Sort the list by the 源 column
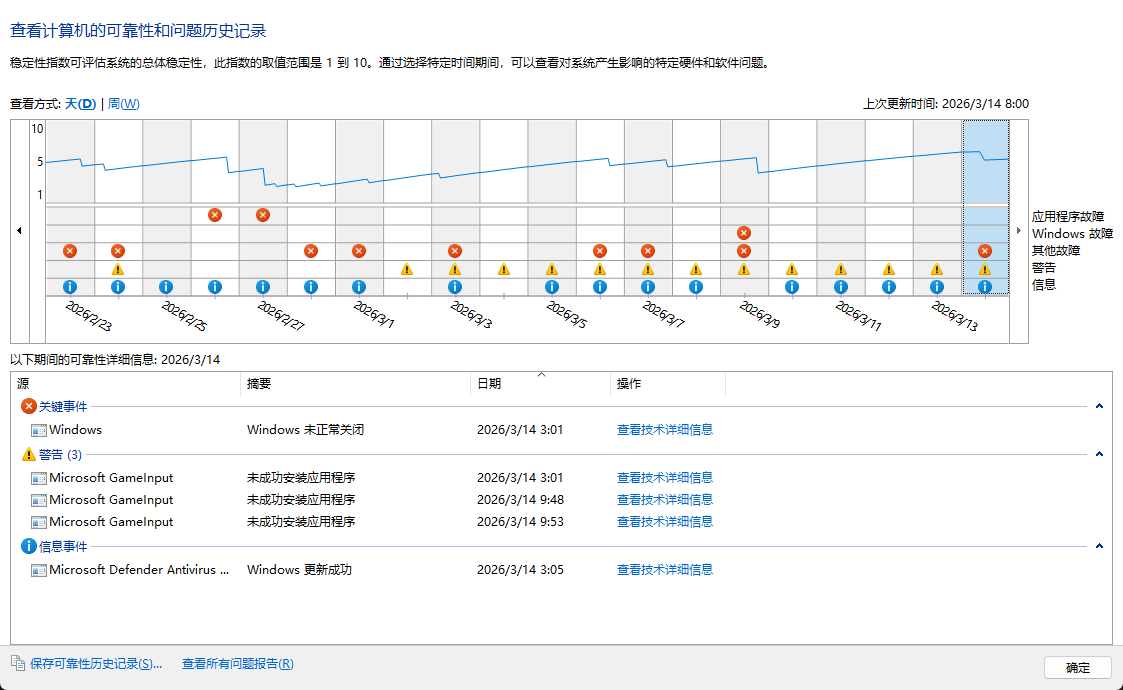 126,384
